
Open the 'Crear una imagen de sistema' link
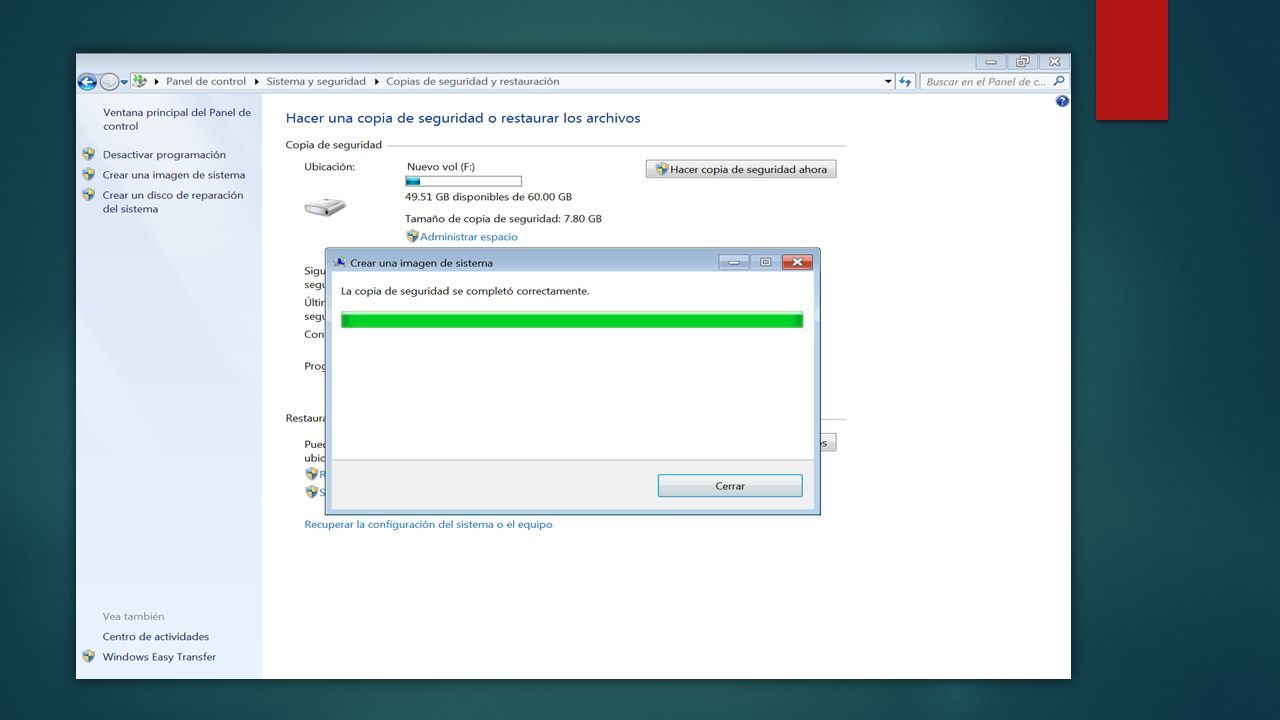click(x=174, y=175)
